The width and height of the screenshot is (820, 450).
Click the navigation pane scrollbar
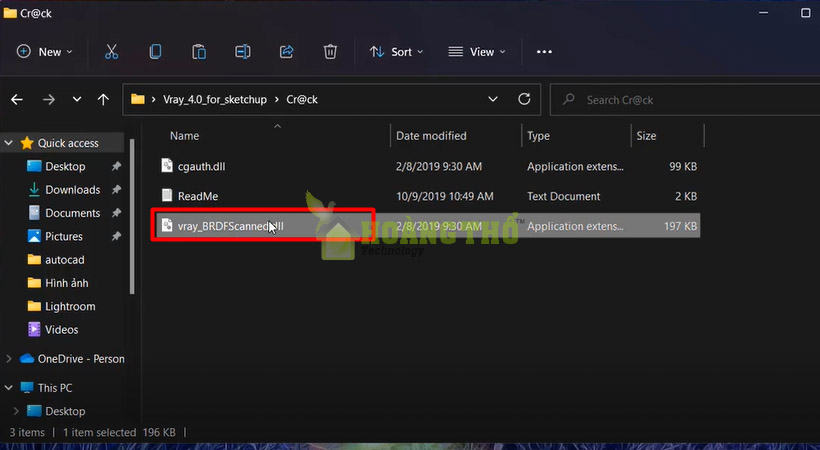(x=132, y=217)
